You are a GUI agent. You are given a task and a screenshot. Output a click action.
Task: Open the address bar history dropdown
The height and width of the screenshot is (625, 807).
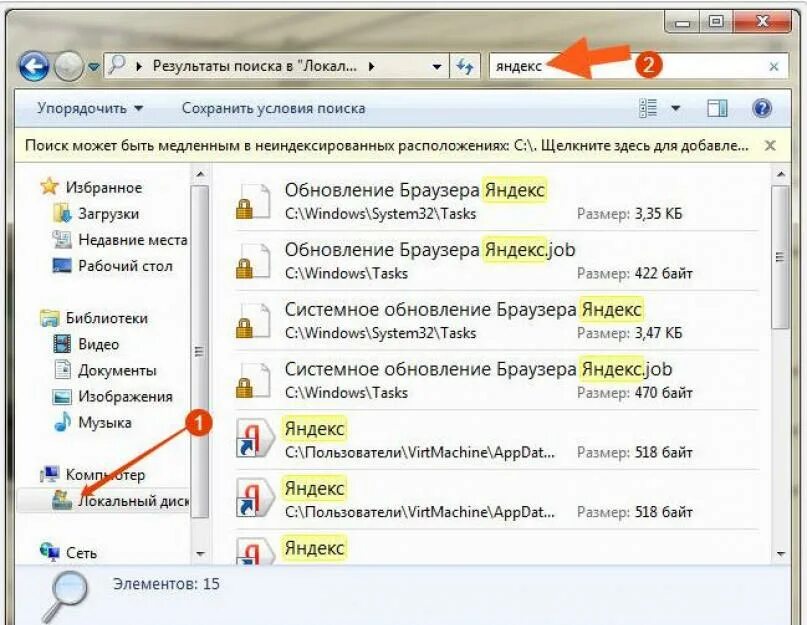436,66
